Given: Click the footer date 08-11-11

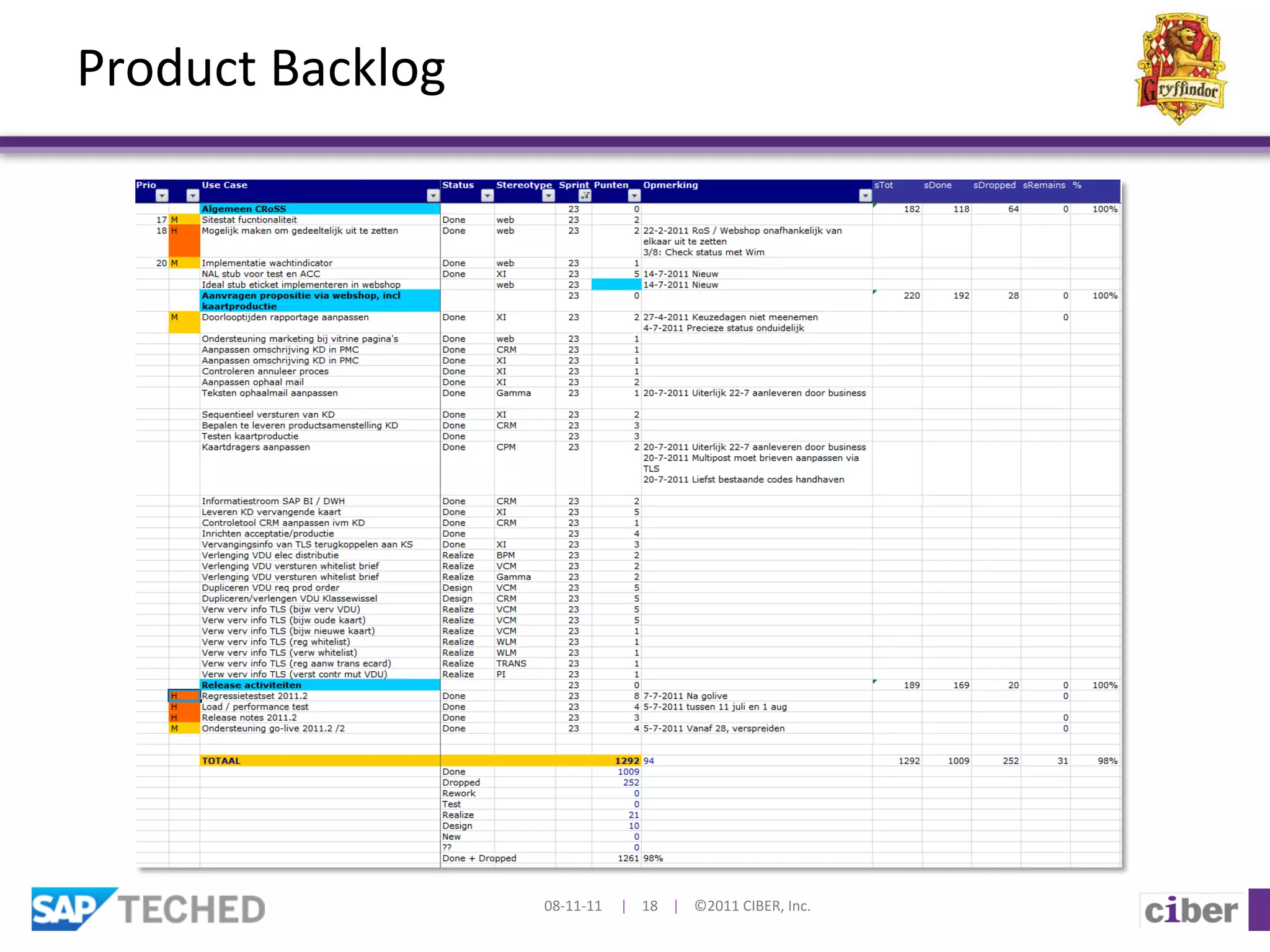Looking at the screenshot, I should click(573, 906).
